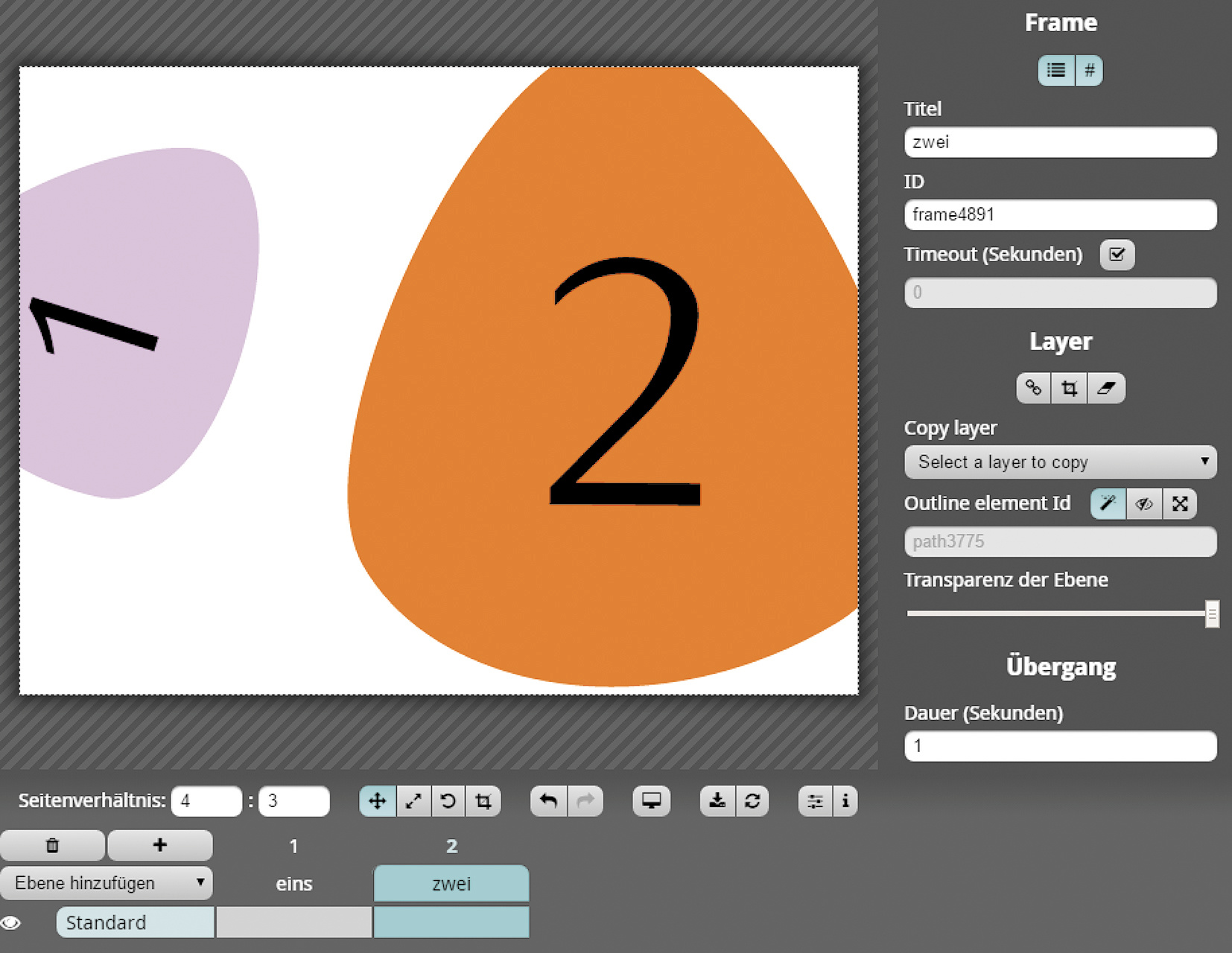Click the clip icon in Layer section

(1069, 388)
